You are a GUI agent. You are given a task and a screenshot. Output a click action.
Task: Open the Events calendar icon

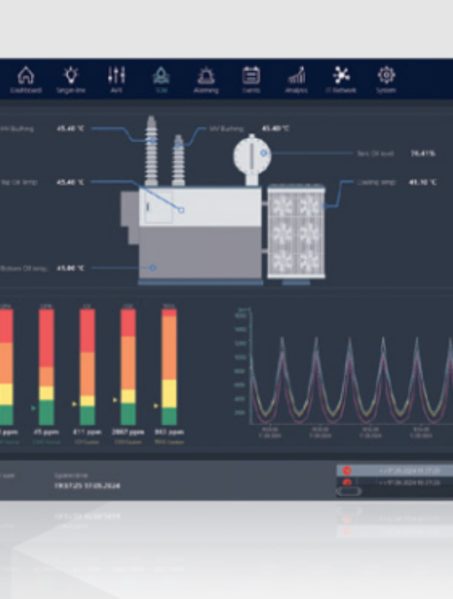251,75
